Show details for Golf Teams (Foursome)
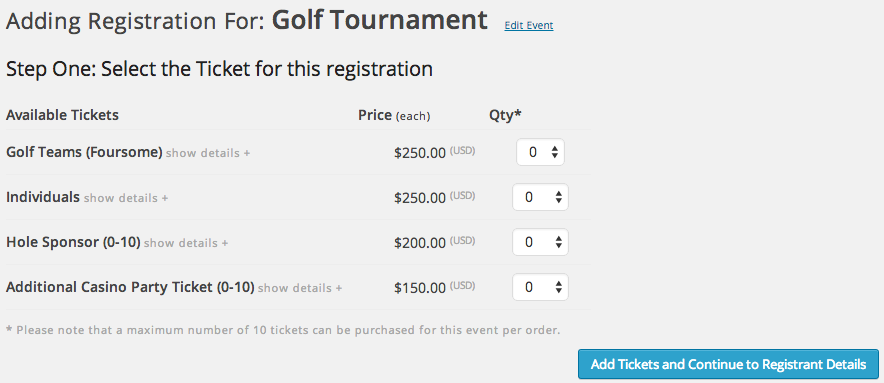The height and width of the screenshot is (383, 884). click(x=208, y=153)
